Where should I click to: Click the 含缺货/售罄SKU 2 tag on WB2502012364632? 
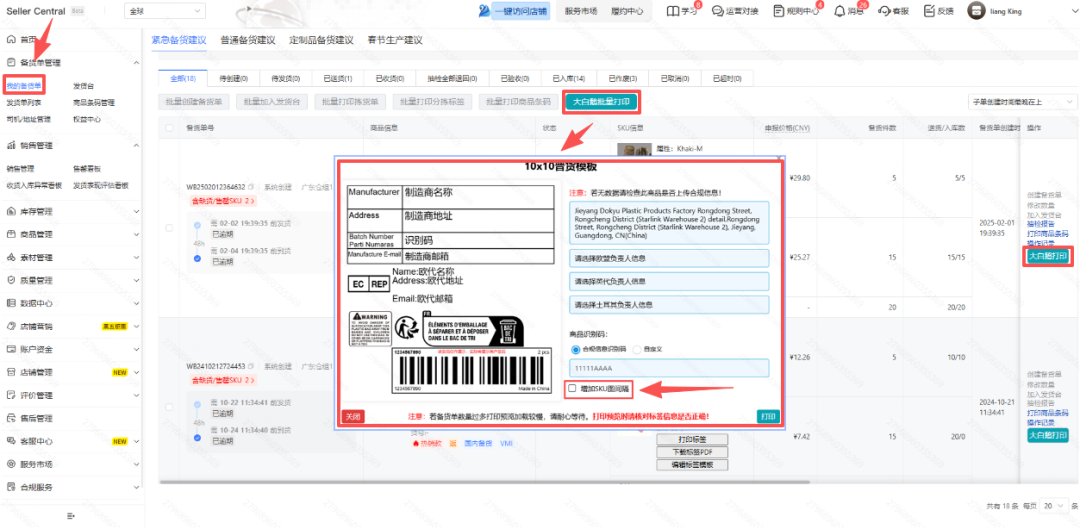click(223, 201)
